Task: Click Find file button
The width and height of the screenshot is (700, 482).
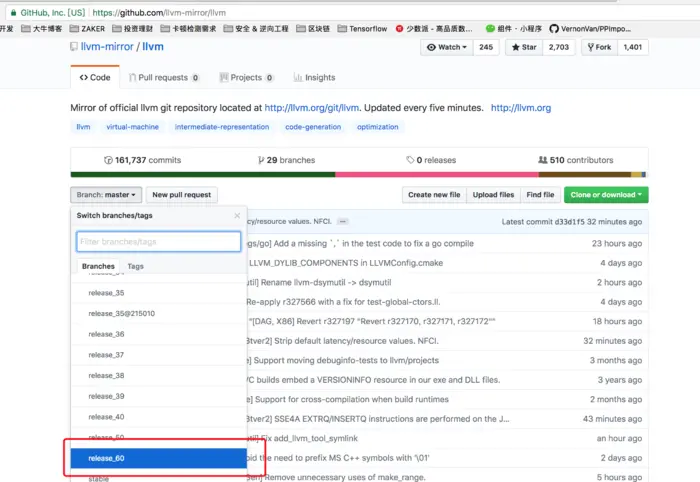Action: (540, 195)
